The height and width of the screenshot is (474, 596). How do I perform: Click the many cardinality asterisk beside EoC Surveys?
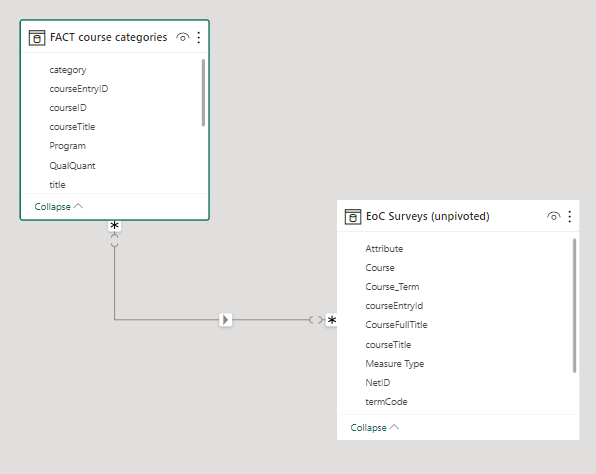[x=332, y=320]
